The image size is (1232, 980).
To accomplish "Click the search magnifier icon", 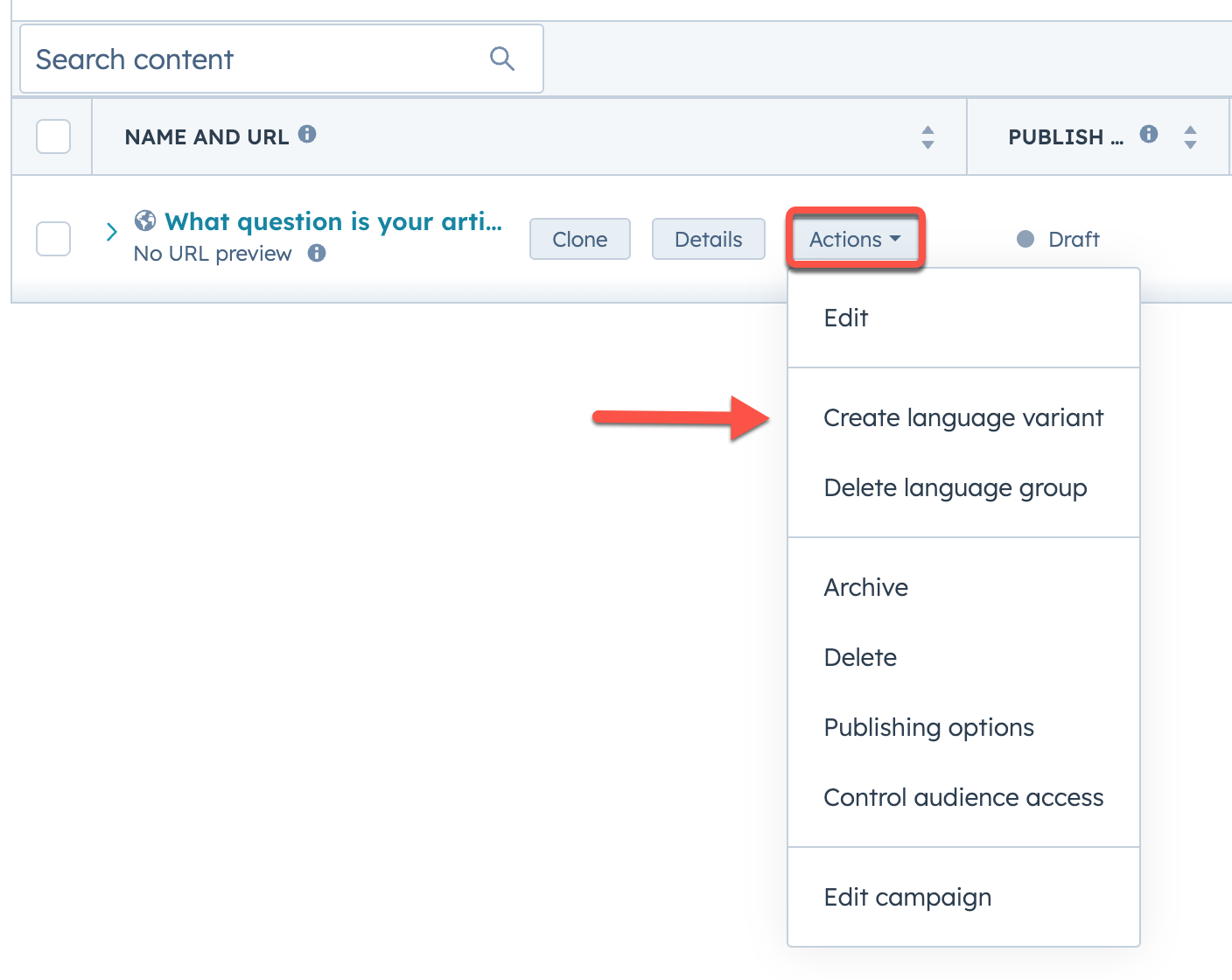I will click(x=501, y=58).
